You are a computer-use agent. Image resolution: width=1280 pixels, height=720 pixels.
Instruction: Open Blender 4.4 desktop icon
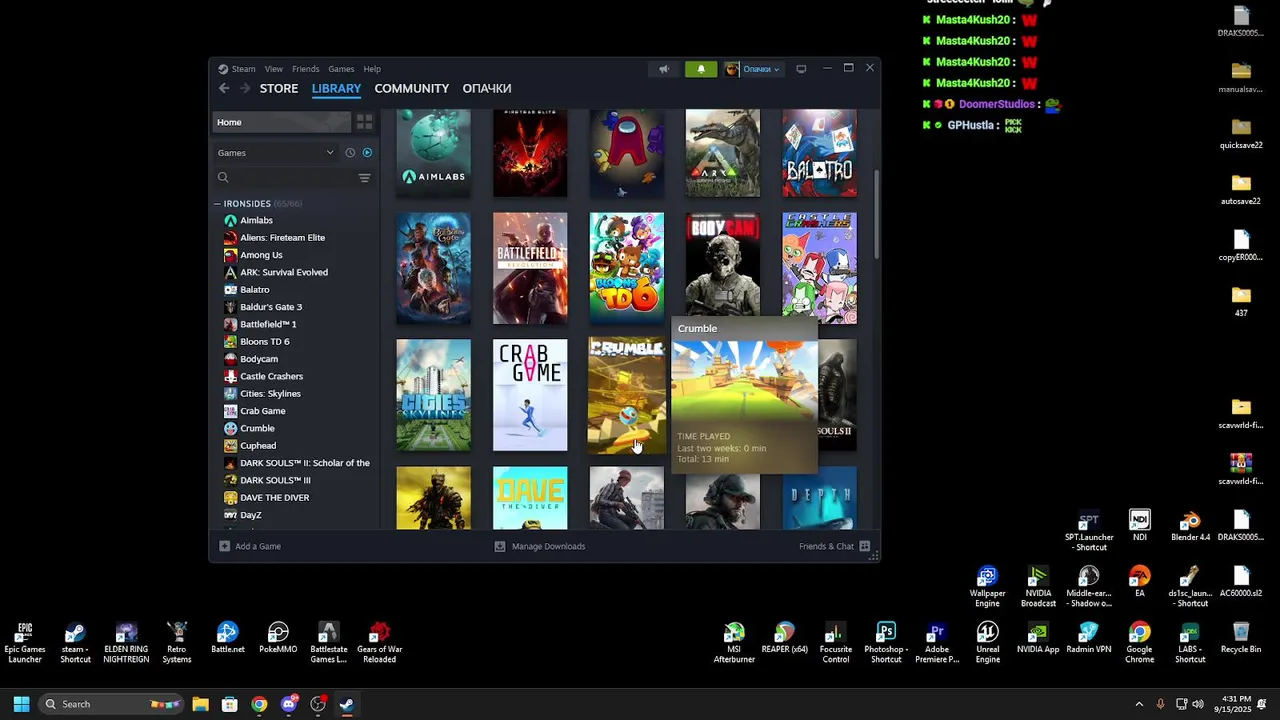tap(1190, 526)
